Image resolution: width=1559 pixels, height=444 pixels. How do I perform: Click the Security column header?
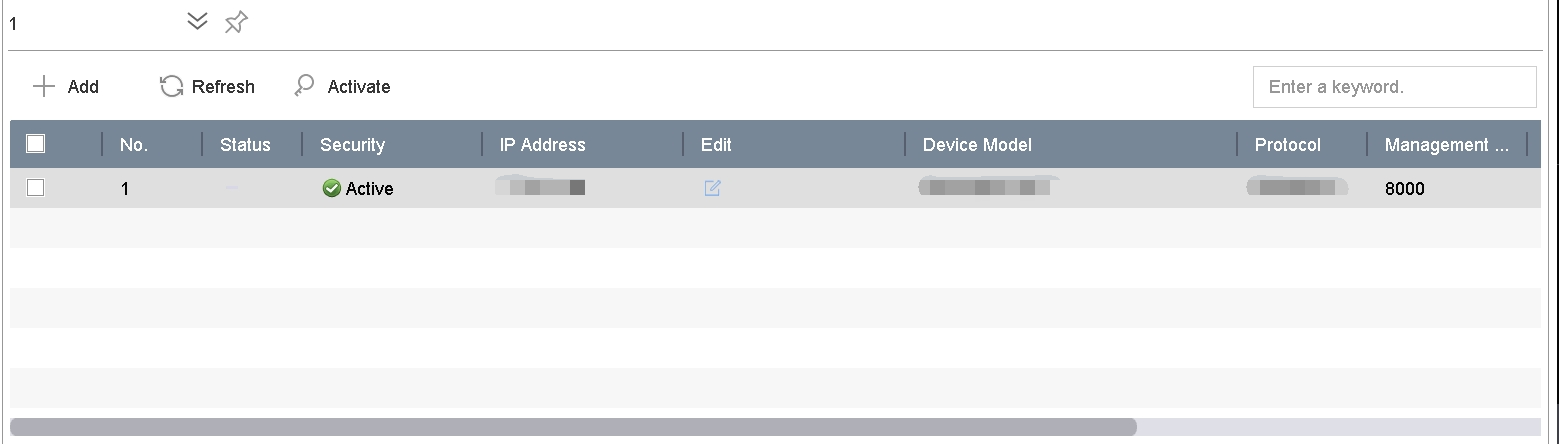pyautogui.click(x=352, y=145)
